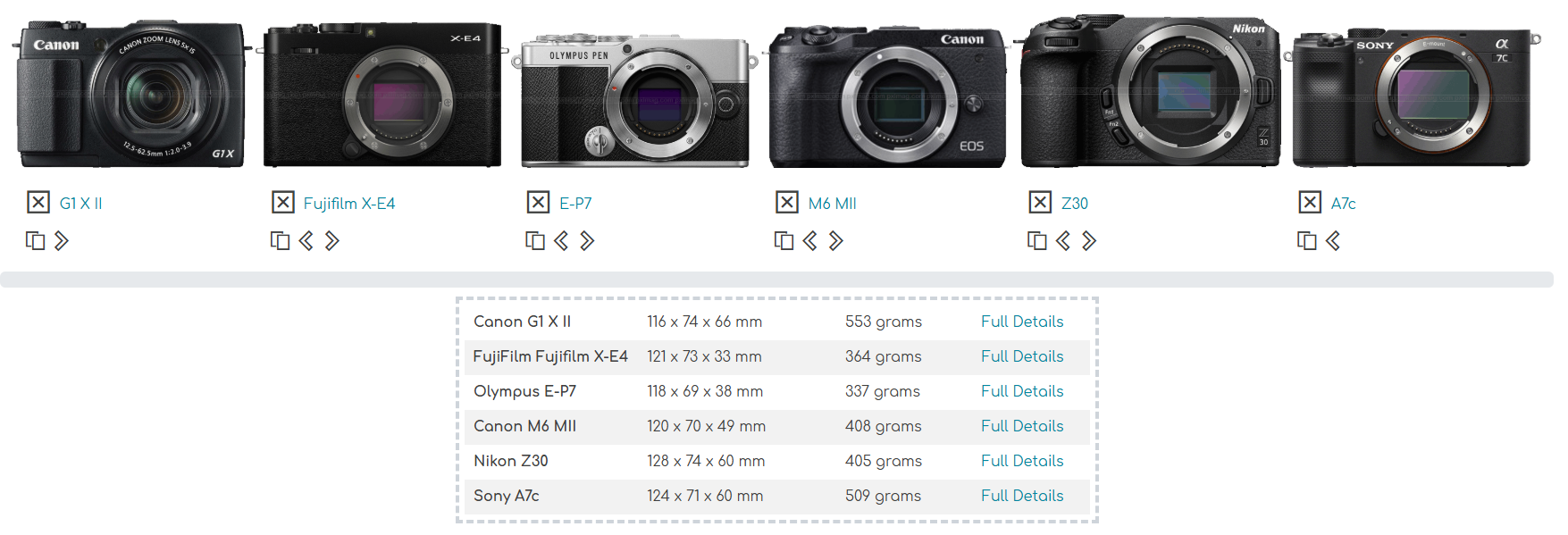Move A7c left with chevron
Screen dimensions: 1568x535
click(x=1333, y=241)
